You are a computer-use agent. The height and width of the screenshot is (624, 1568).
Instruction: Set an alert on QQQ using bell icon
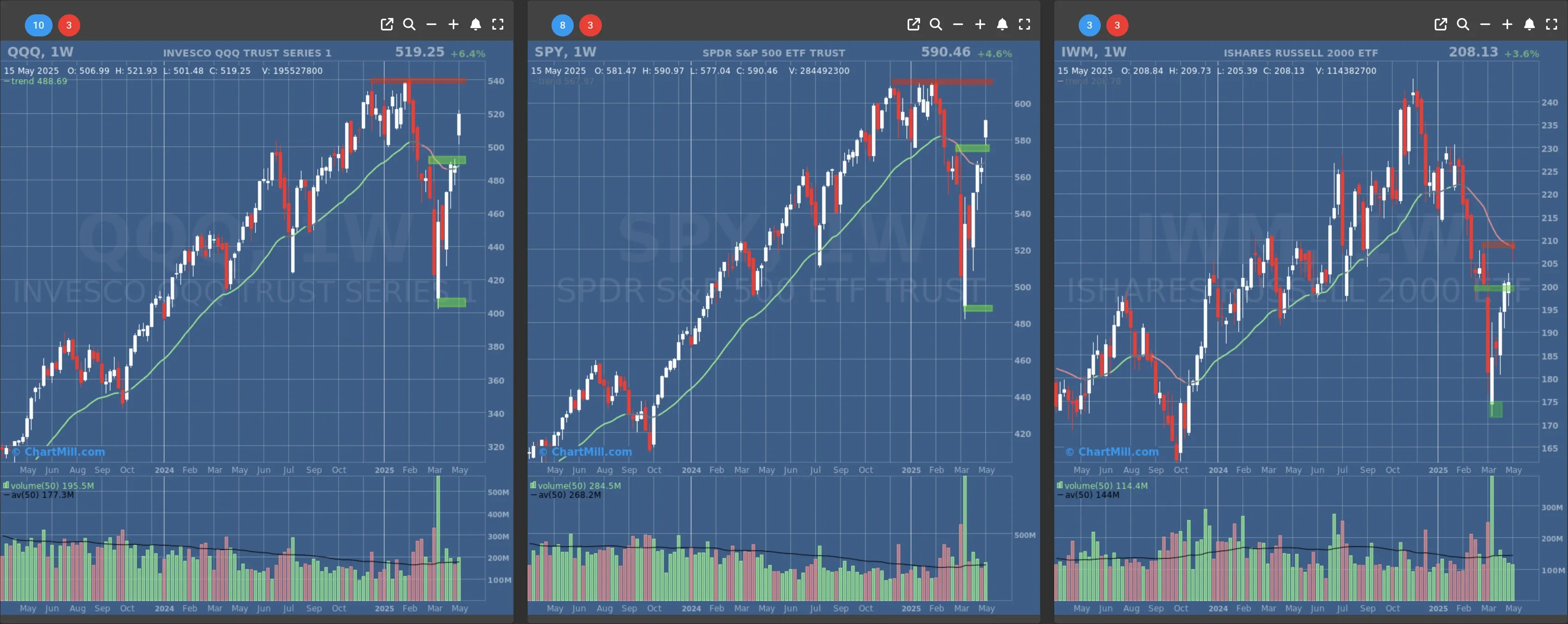(x=475, y=24)
